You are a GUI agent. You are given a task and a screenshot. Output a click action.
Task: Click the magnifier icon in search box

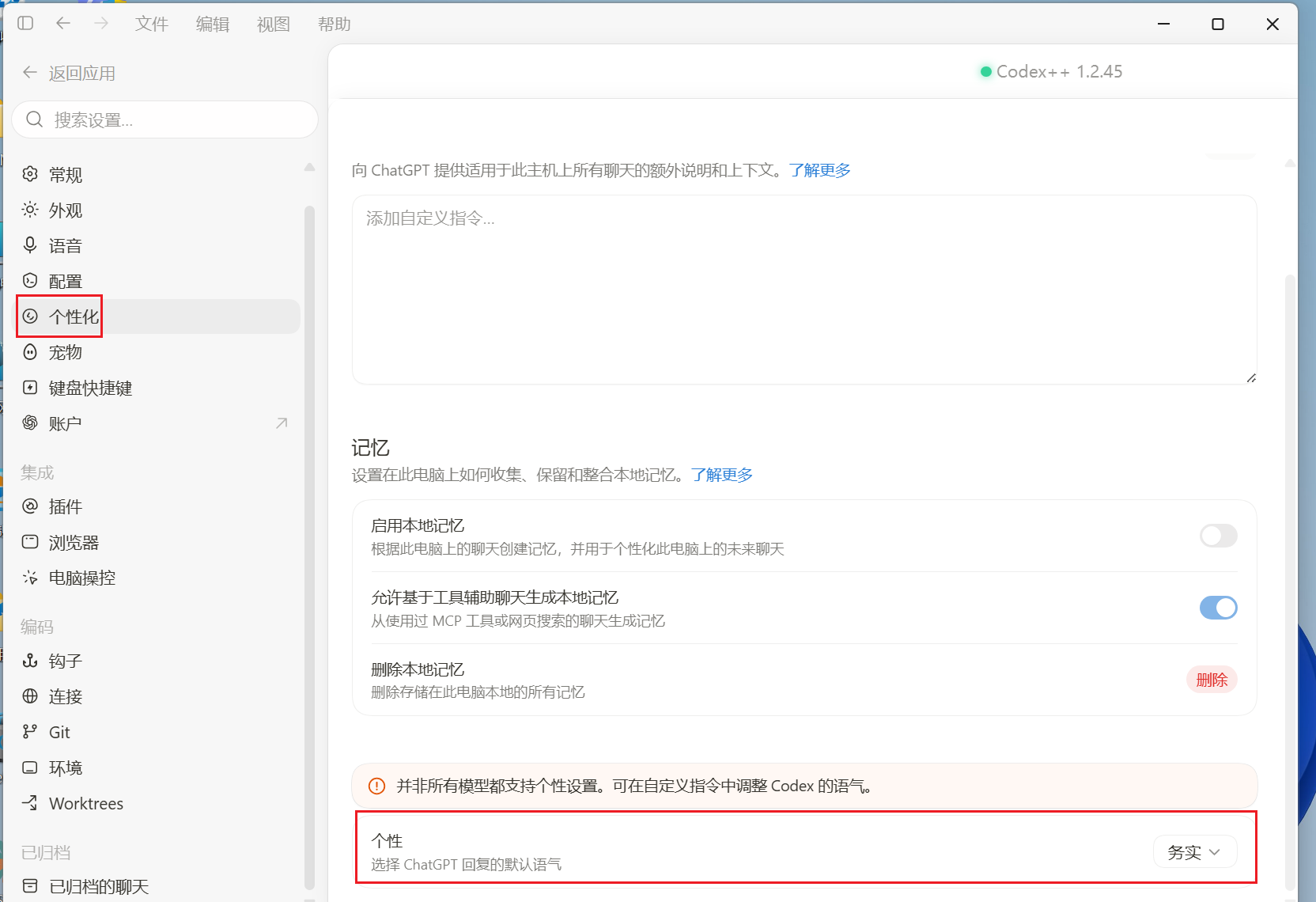[34, 119]
